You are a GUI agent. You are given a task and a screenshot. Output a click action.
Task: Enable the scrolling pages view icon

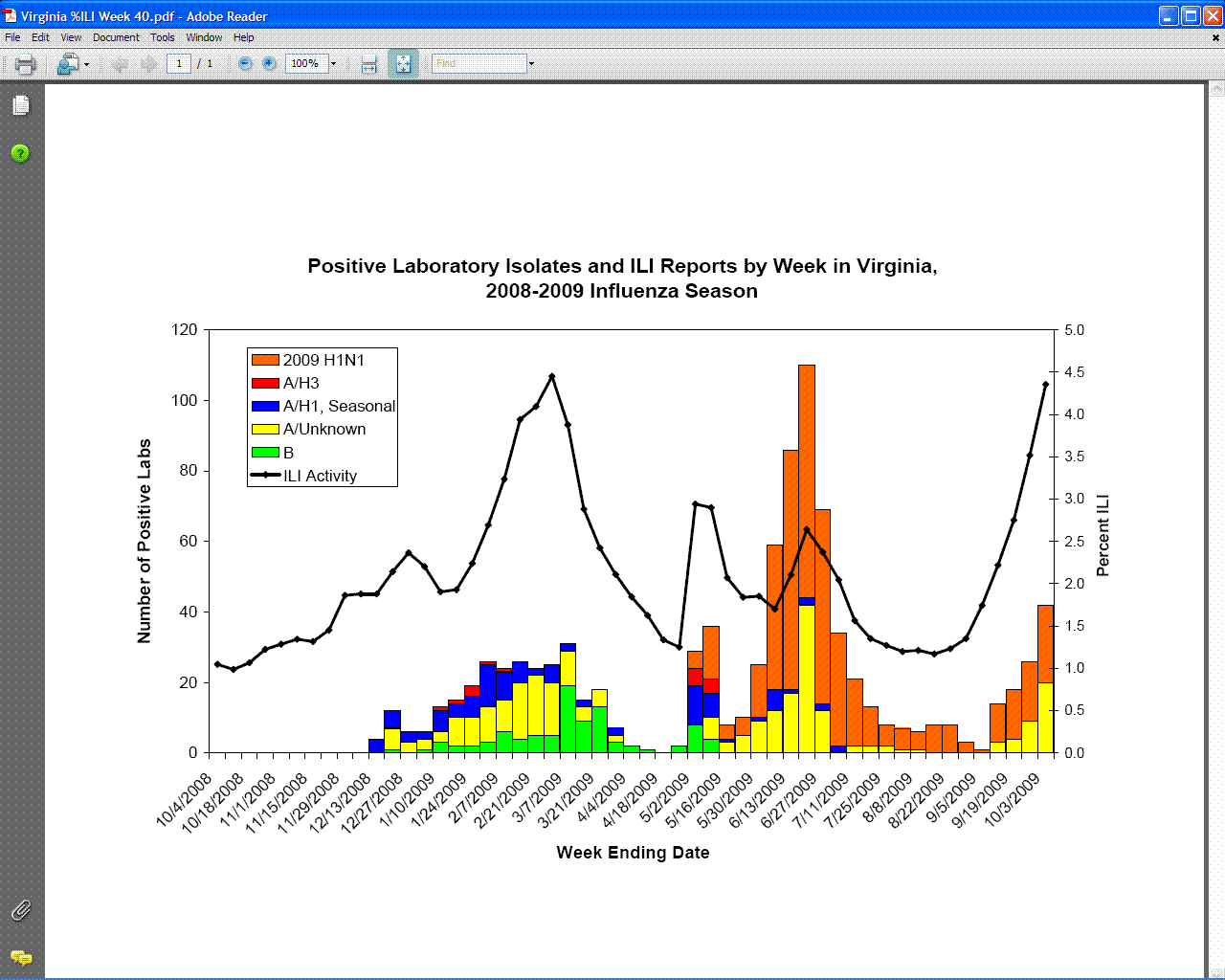coord(369,64)
